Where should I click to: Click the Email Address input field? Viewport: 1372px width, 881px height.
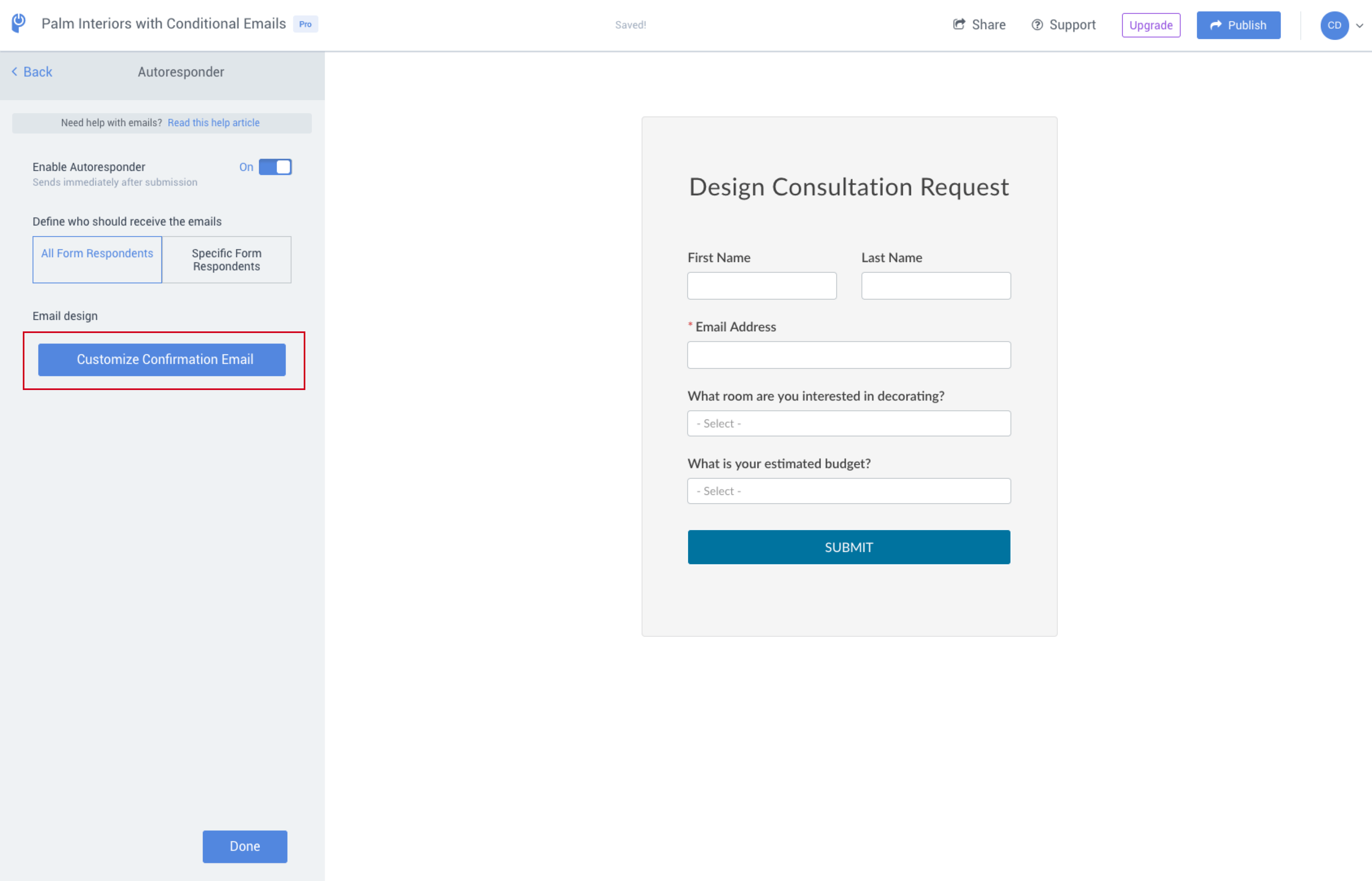(849, 355)
